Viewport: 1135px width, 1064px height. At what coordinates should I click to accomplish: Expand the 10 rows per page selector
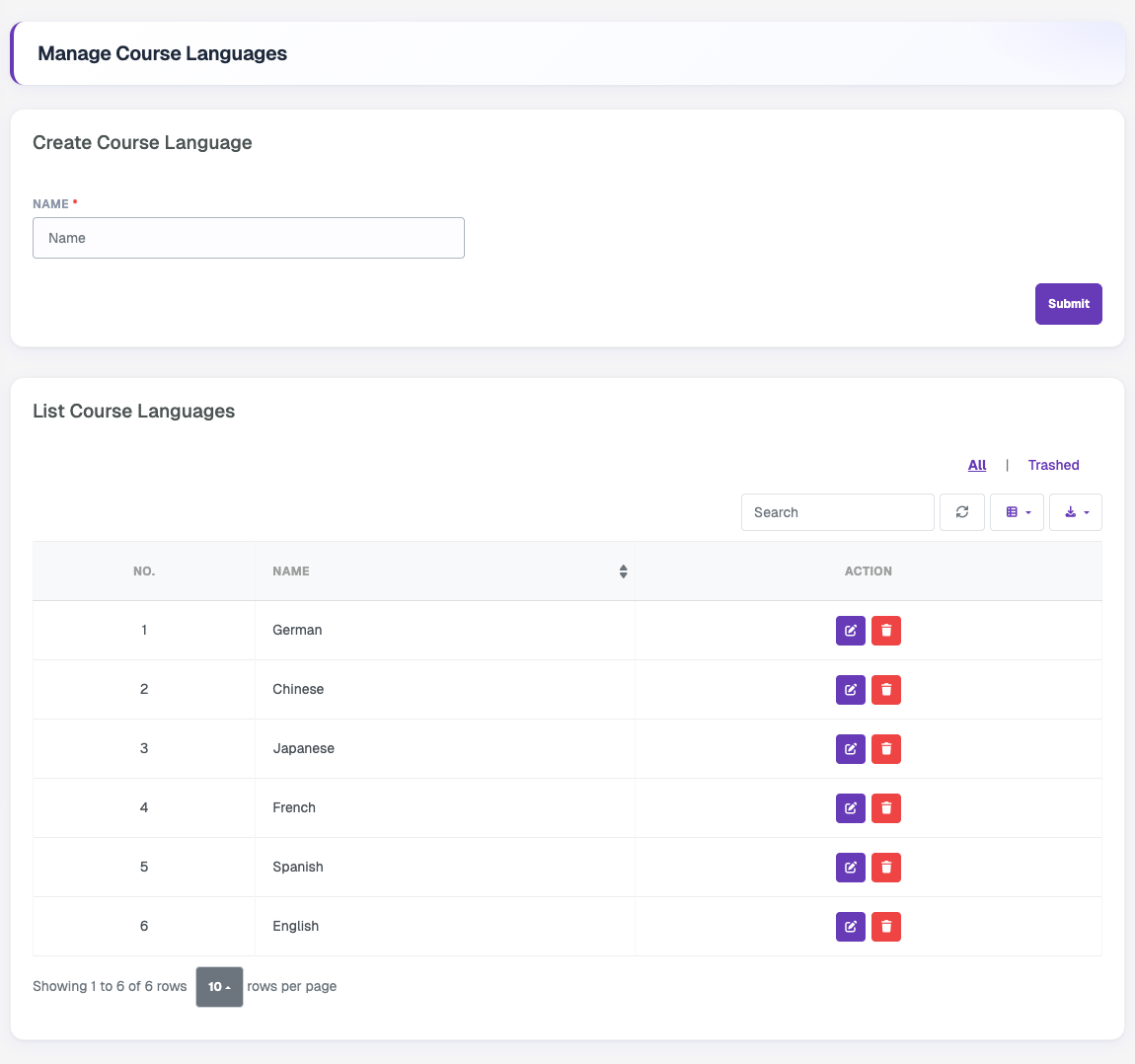click(x=219, y=987)
